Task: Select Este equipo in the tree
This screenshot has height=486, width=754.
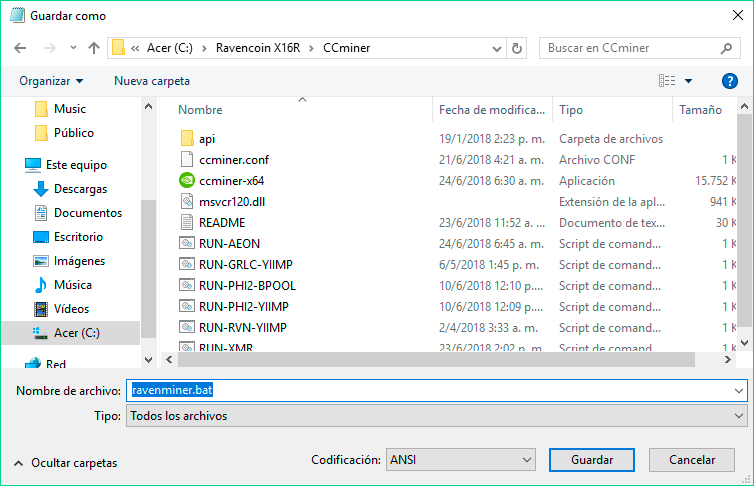Action: click(x=66, y=165)
